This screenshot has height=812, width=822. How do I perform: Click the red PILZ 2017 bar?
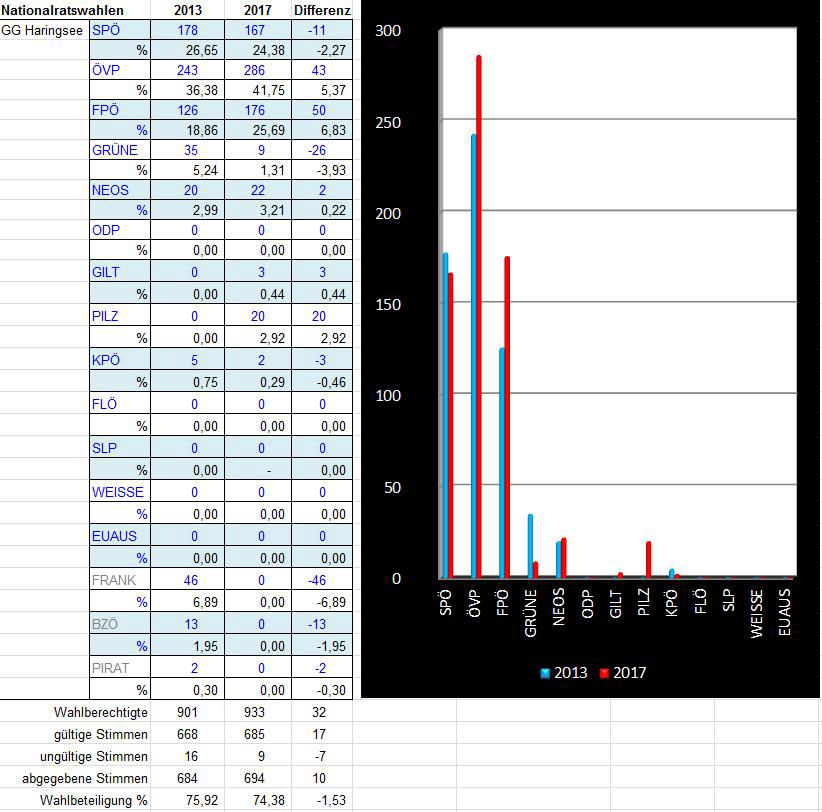point(648,560)
